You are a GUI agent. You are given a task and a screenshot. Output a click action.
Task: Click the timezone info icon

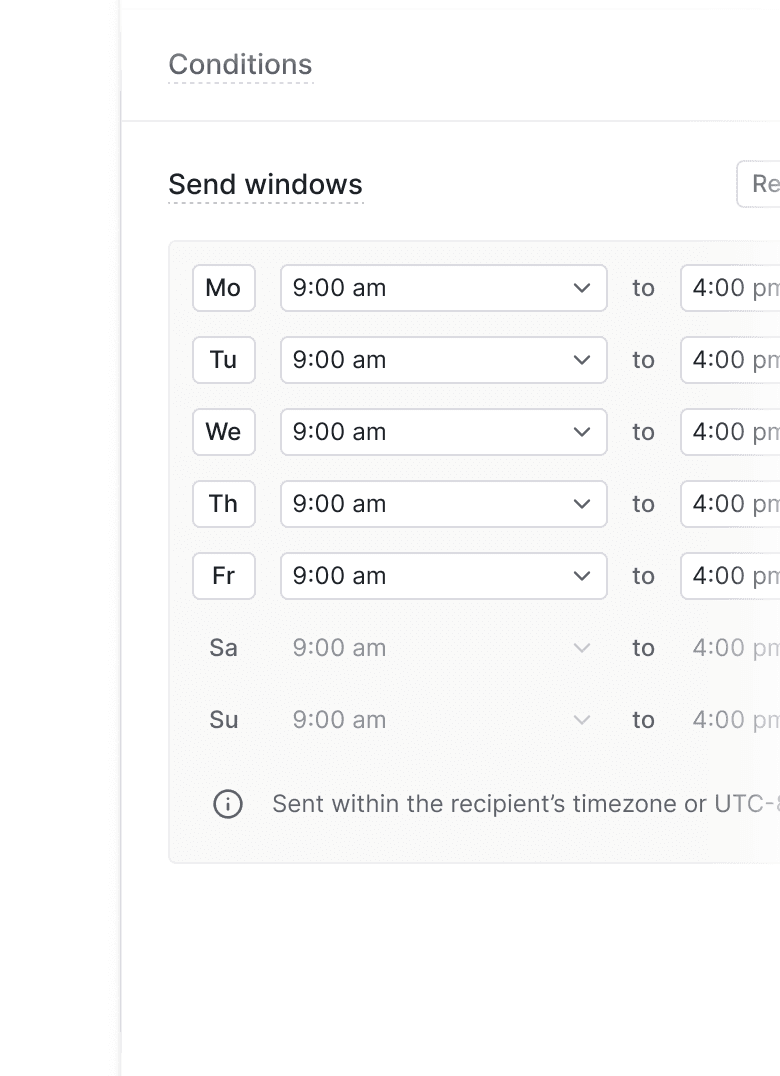(x=227, y=804)
